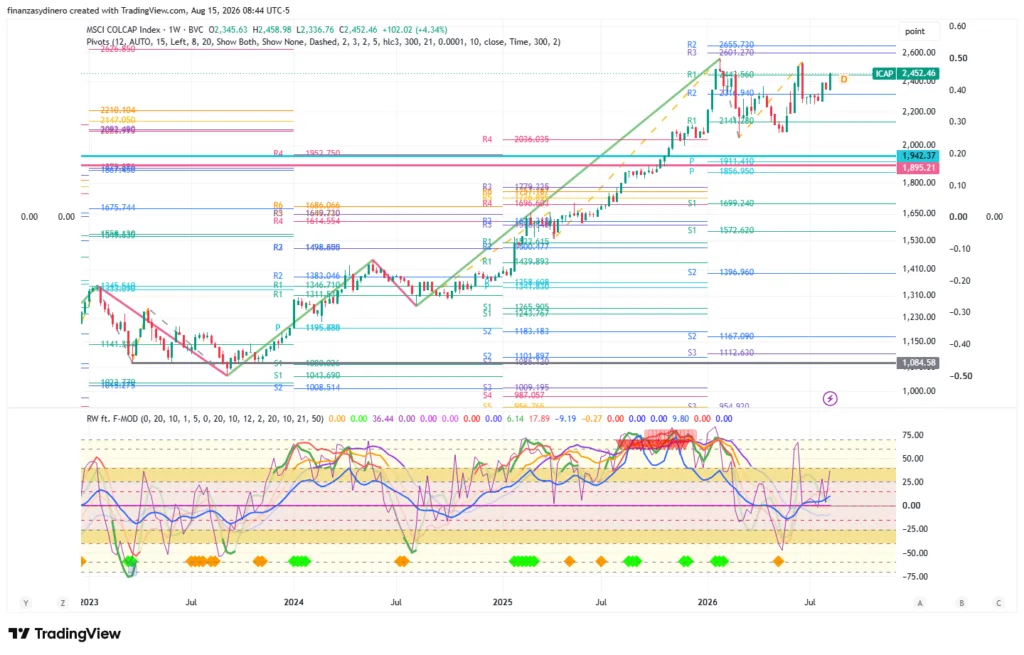Select the B scale letter at bottom right
Image resolution: width=1024 pixels, height=655 pixels.
pos(961,603)
